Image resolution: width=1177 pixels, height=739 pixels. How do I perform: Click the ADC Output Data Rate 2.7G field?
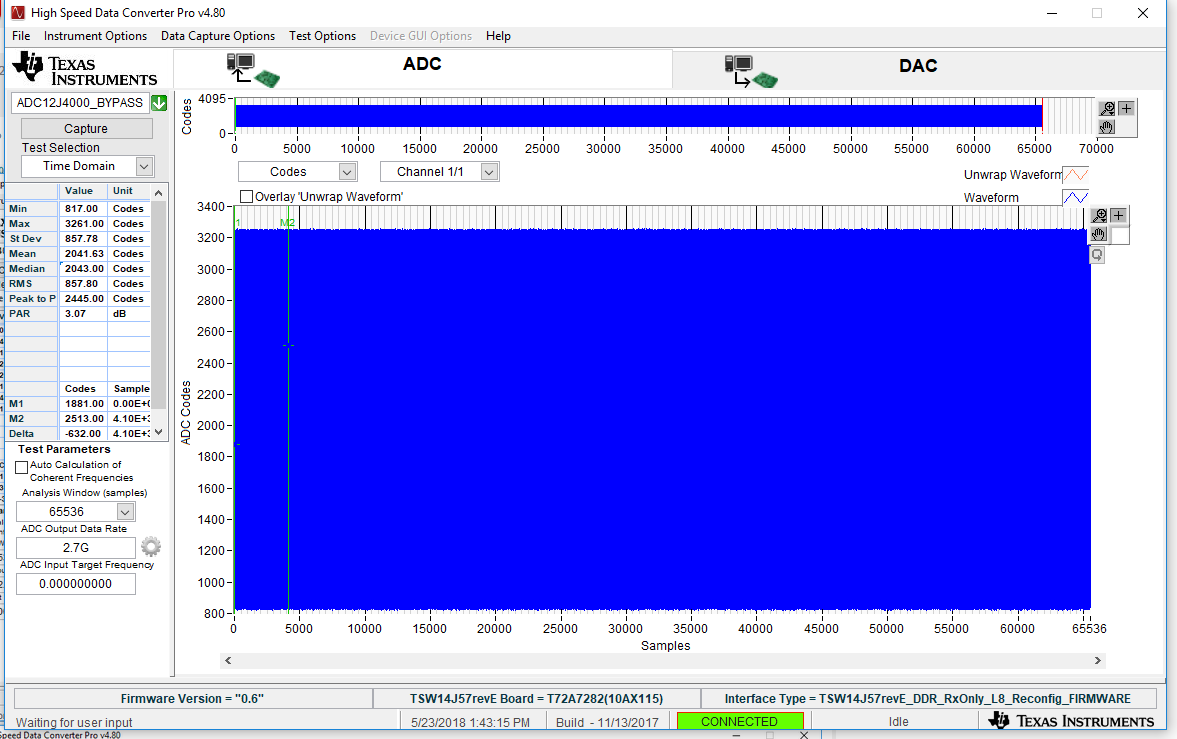point(76,547)
